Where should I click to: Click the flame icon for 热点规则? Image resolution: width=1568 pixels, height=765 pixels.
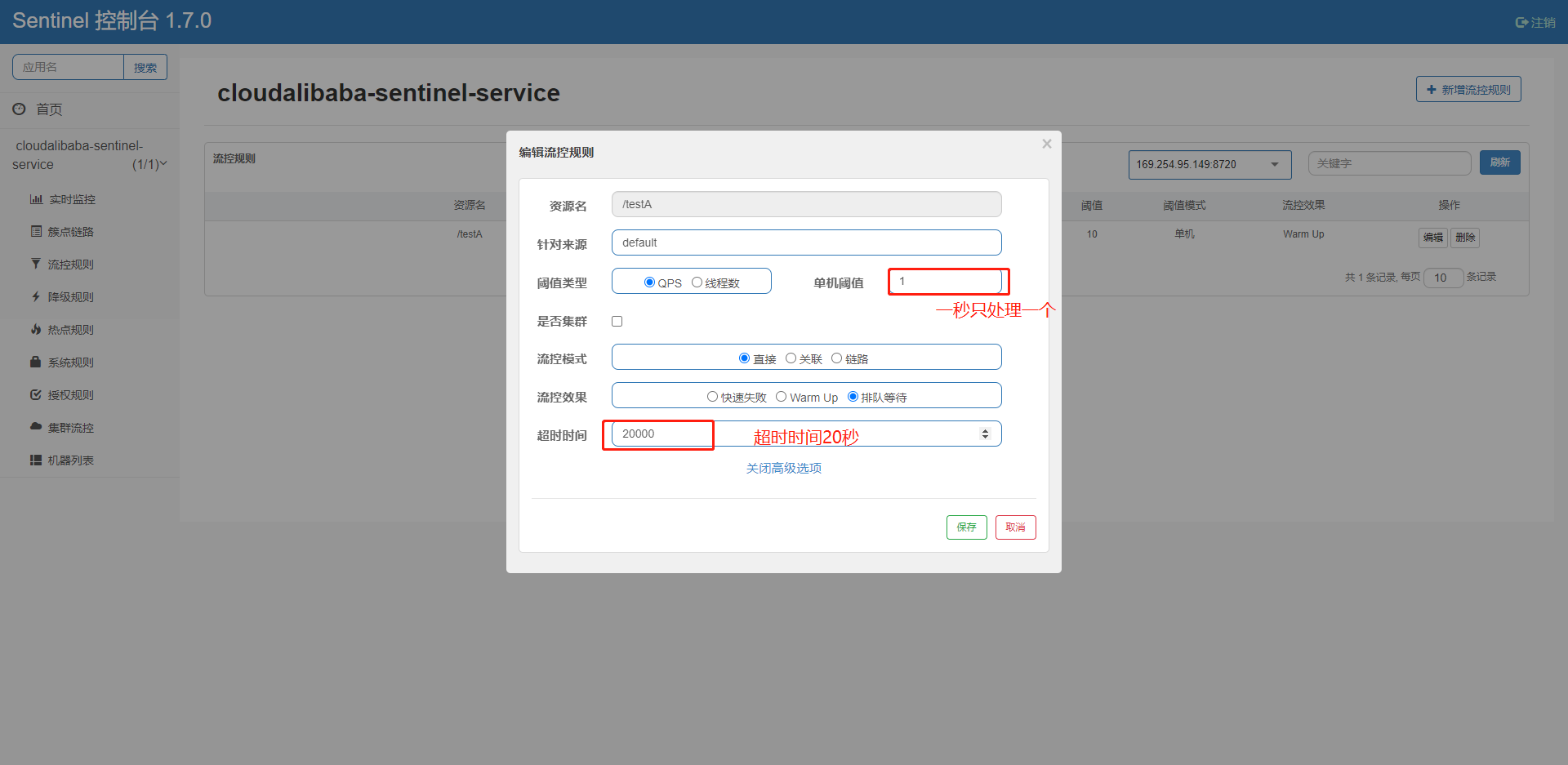[36, 329]
